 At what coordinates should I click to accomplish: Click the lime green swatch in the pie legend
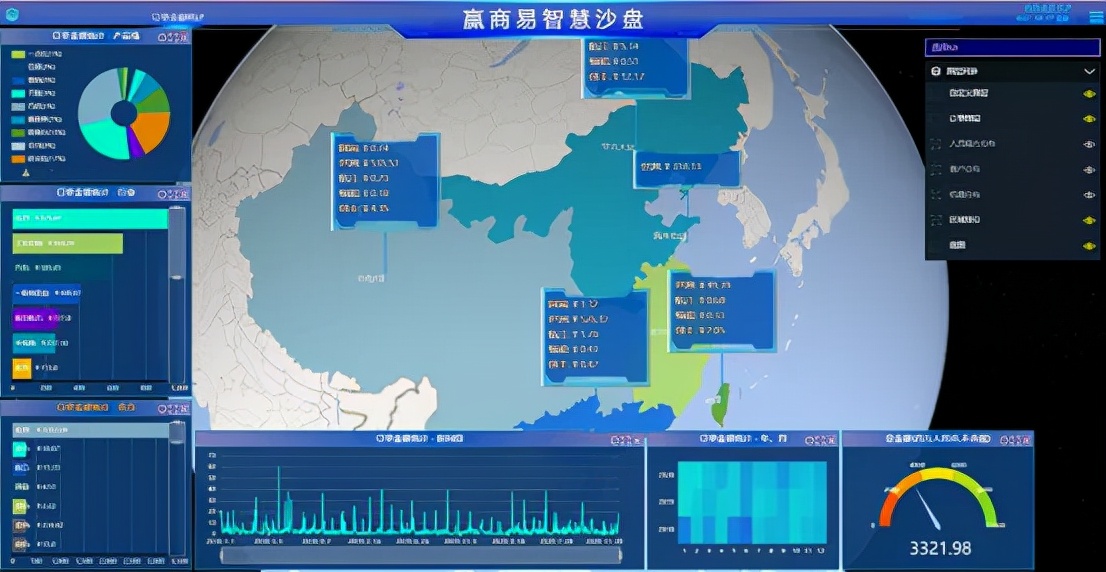pos(18,54)
